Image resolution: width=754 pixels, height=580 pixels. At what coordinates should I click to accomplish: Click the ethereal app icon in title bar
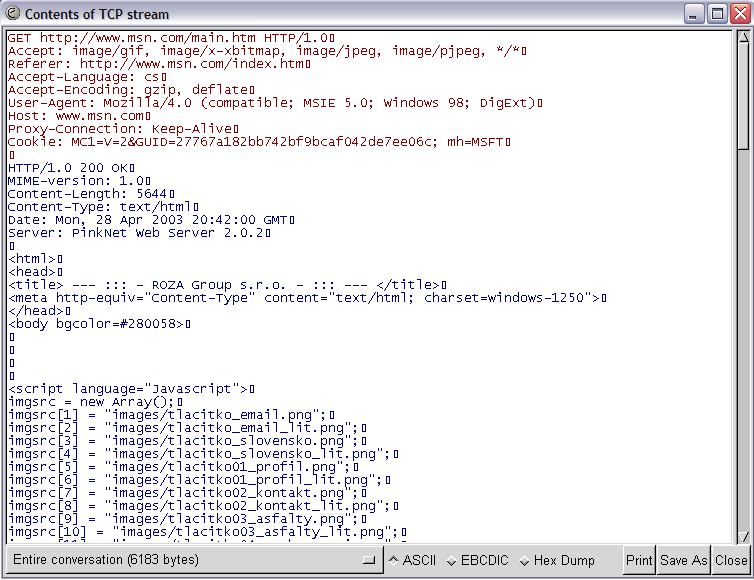[12, 14]
